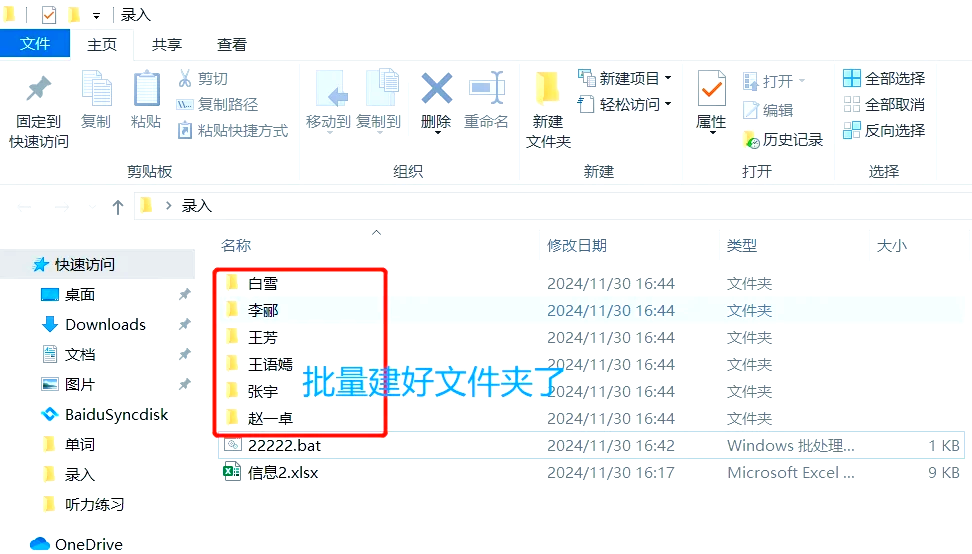The height and width of the screenshot is (554, 972).
Task: Pin folder to Quick access (固定到快速访问)
Action: tap(38, 112)
